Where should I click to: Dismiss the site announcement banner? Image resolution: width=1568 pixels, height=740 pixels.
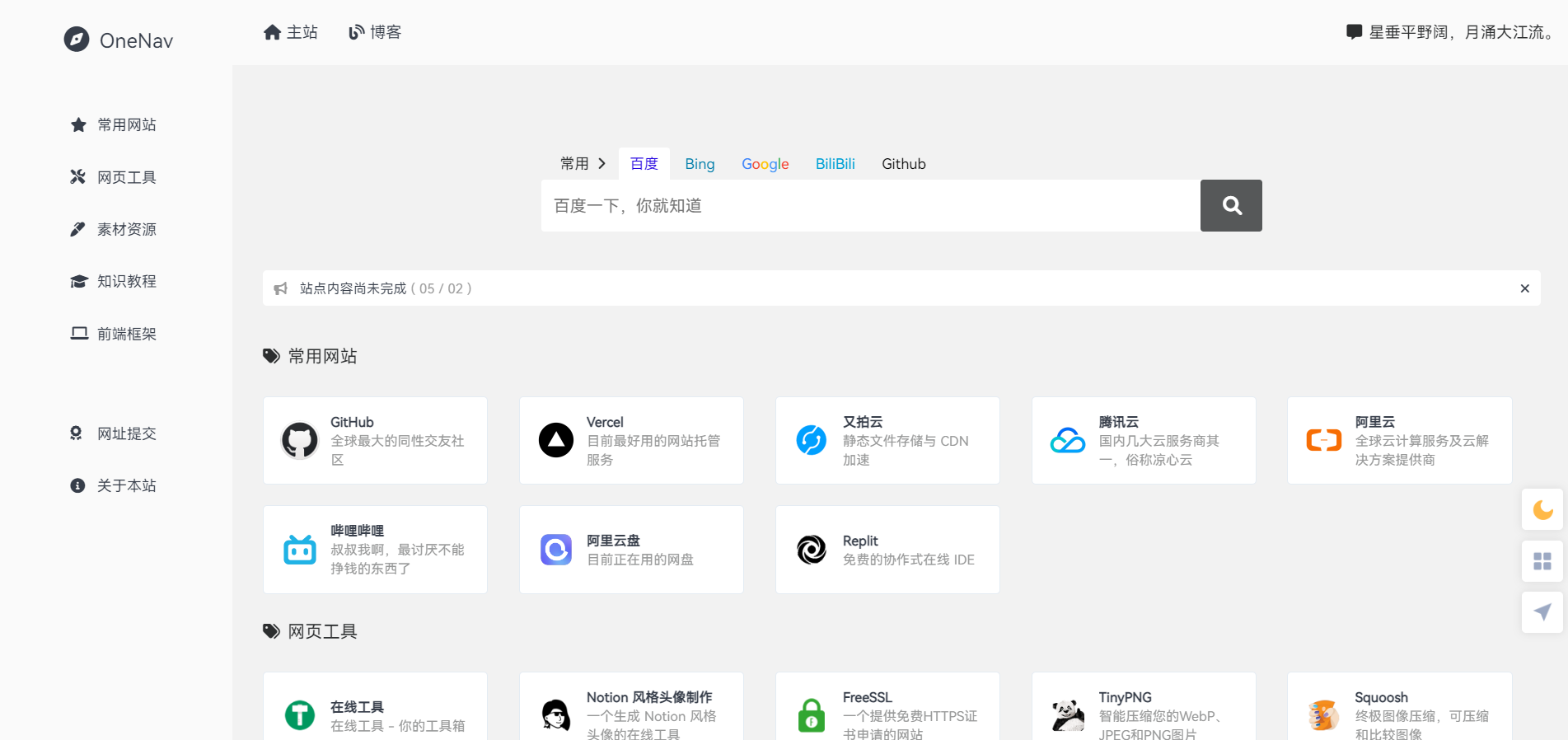tap(1524, 288)
